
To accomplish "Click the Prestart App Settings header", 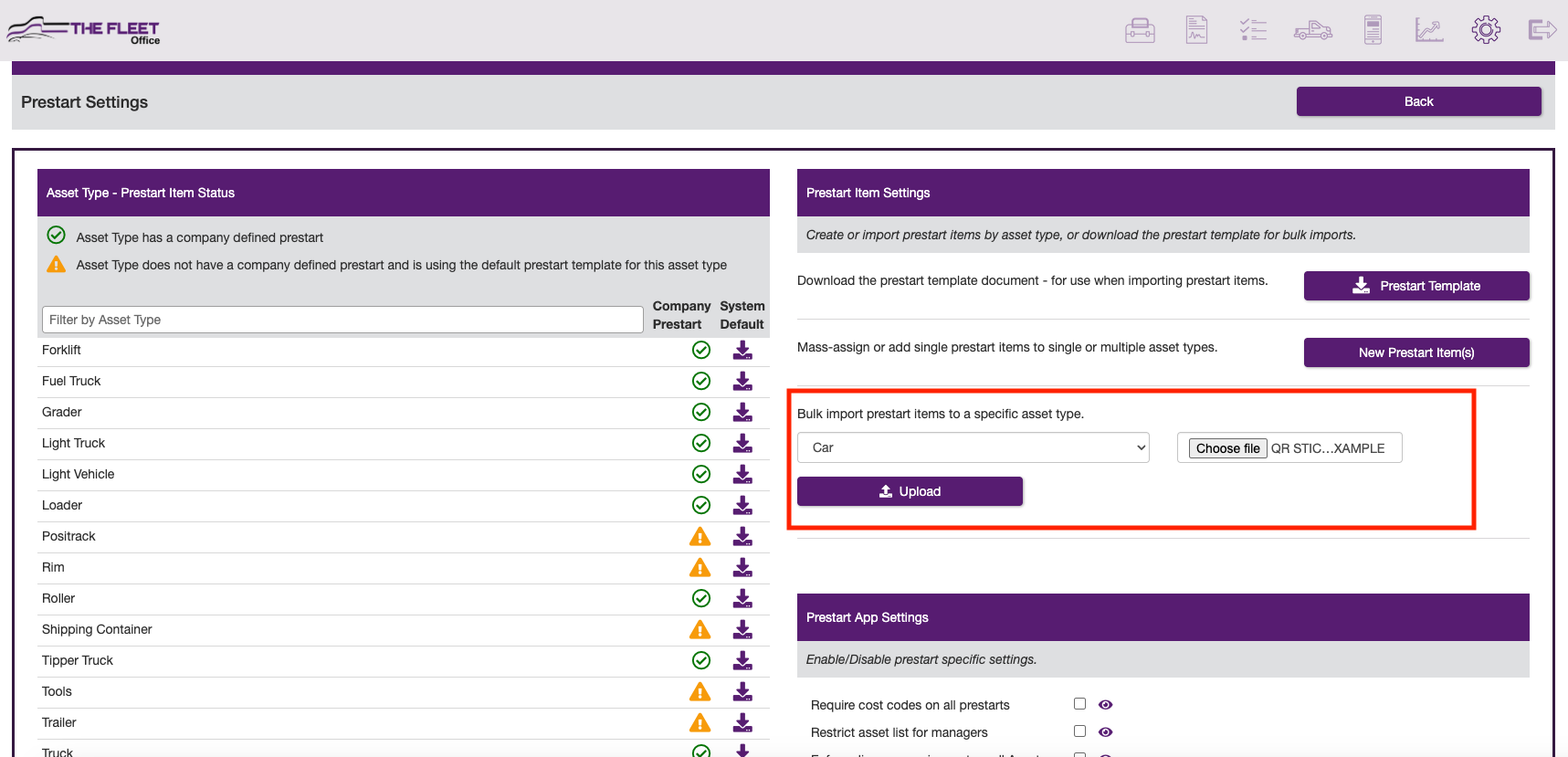I will coord(1163,617).
